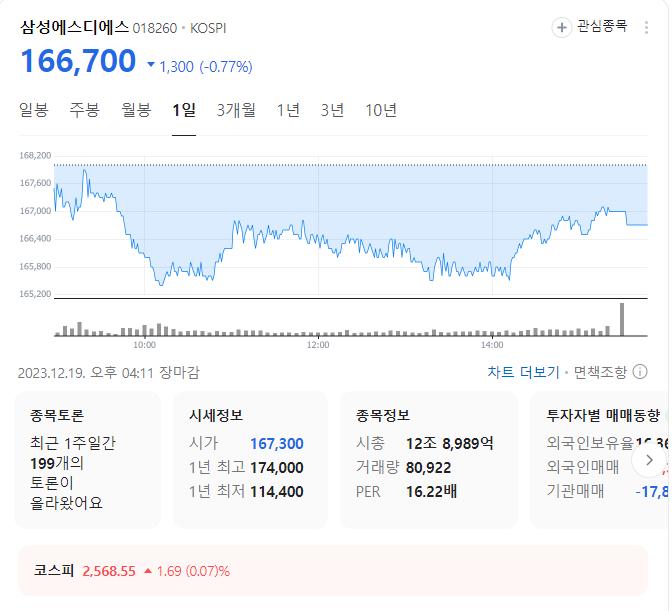Click the red KOSPI up-arrow indicator
The image size is (672, 611).
(148, 571)
